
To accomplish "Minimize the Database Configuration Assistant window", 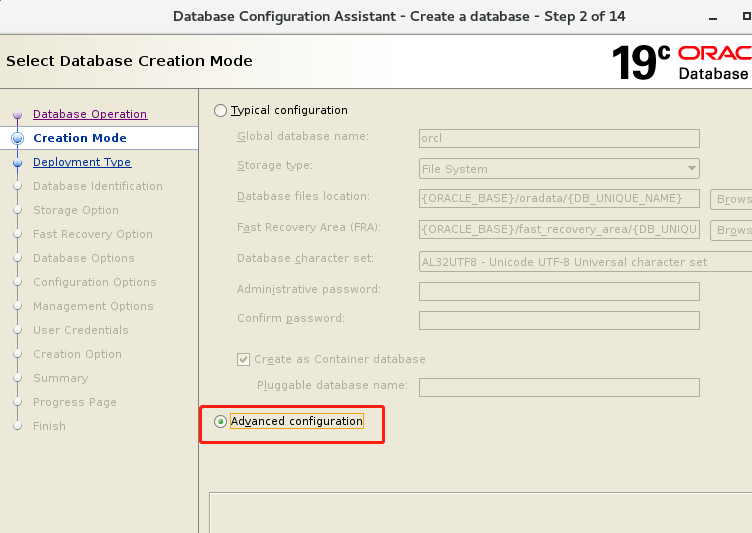I will (x=713, y=17).
